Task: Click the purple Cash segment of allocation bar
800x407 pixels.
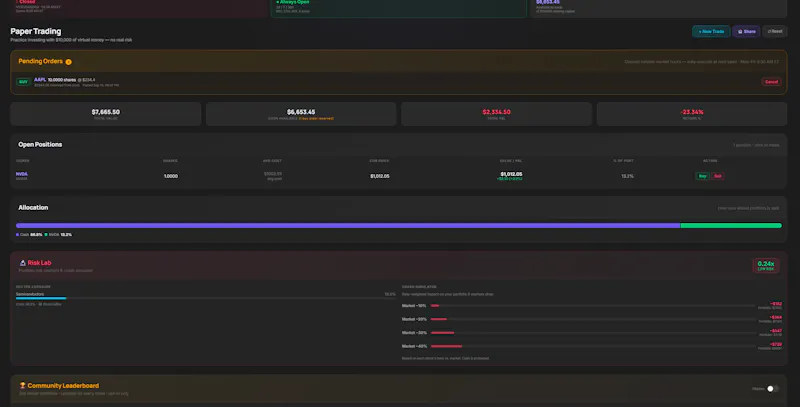Action: (348, 225)
